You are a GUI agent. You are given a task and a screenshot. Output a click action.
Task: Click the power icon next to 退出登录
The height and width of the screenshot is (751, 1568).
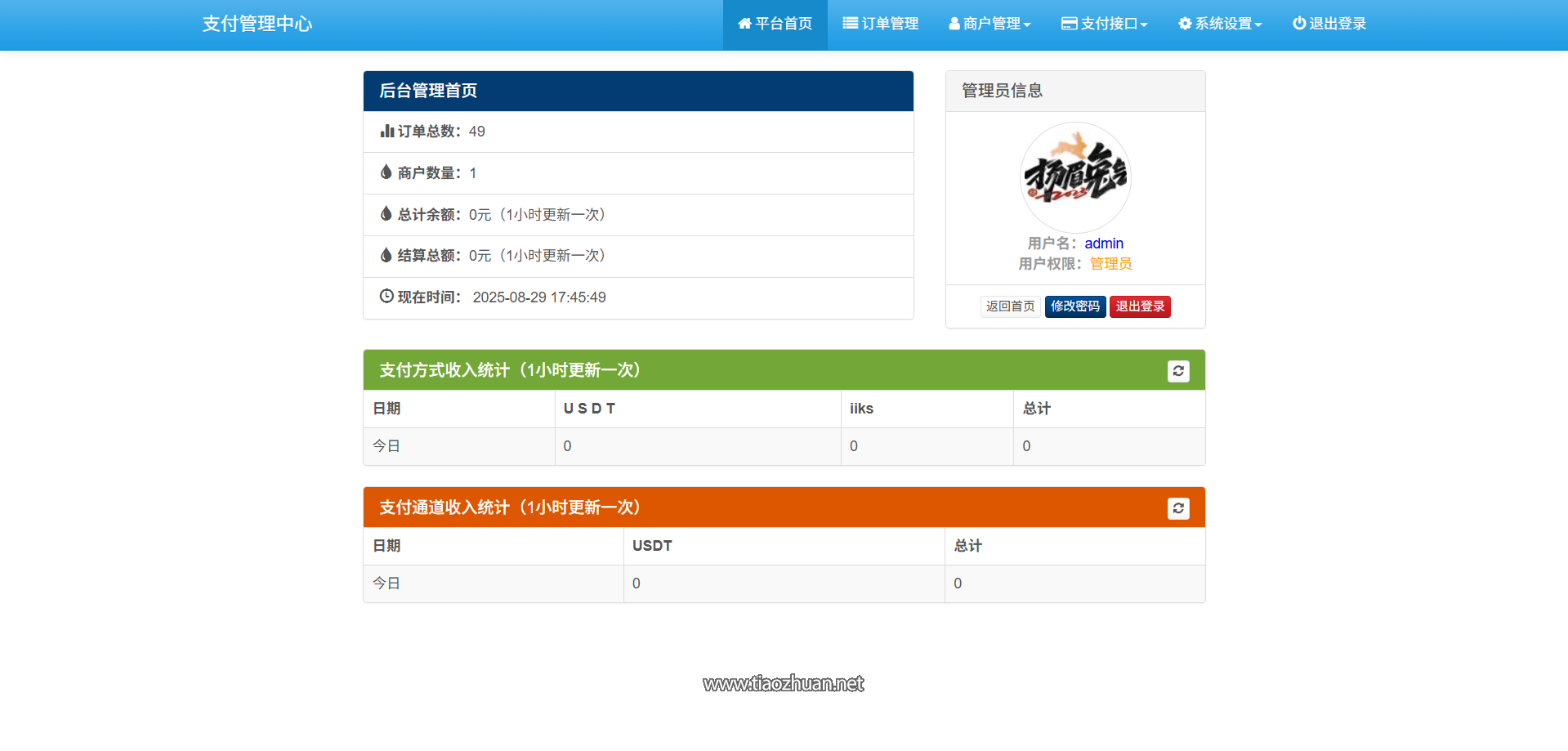click(1300, 24)
